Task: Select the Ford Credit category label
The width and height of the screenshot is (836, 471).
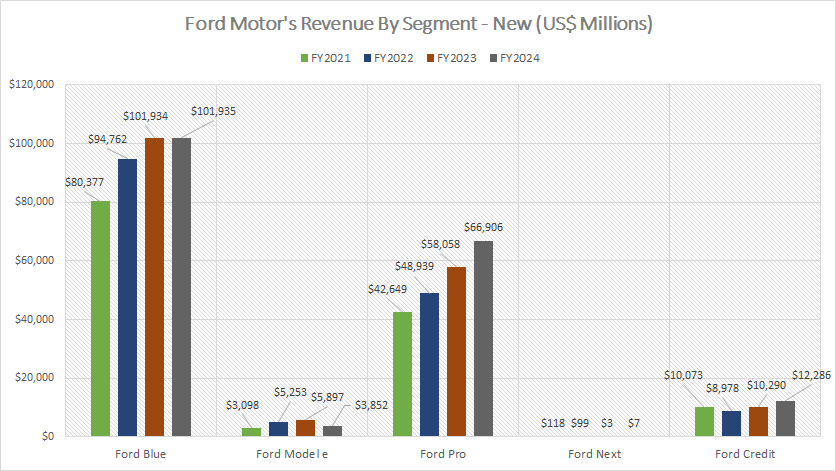Action: coord(745,454)
